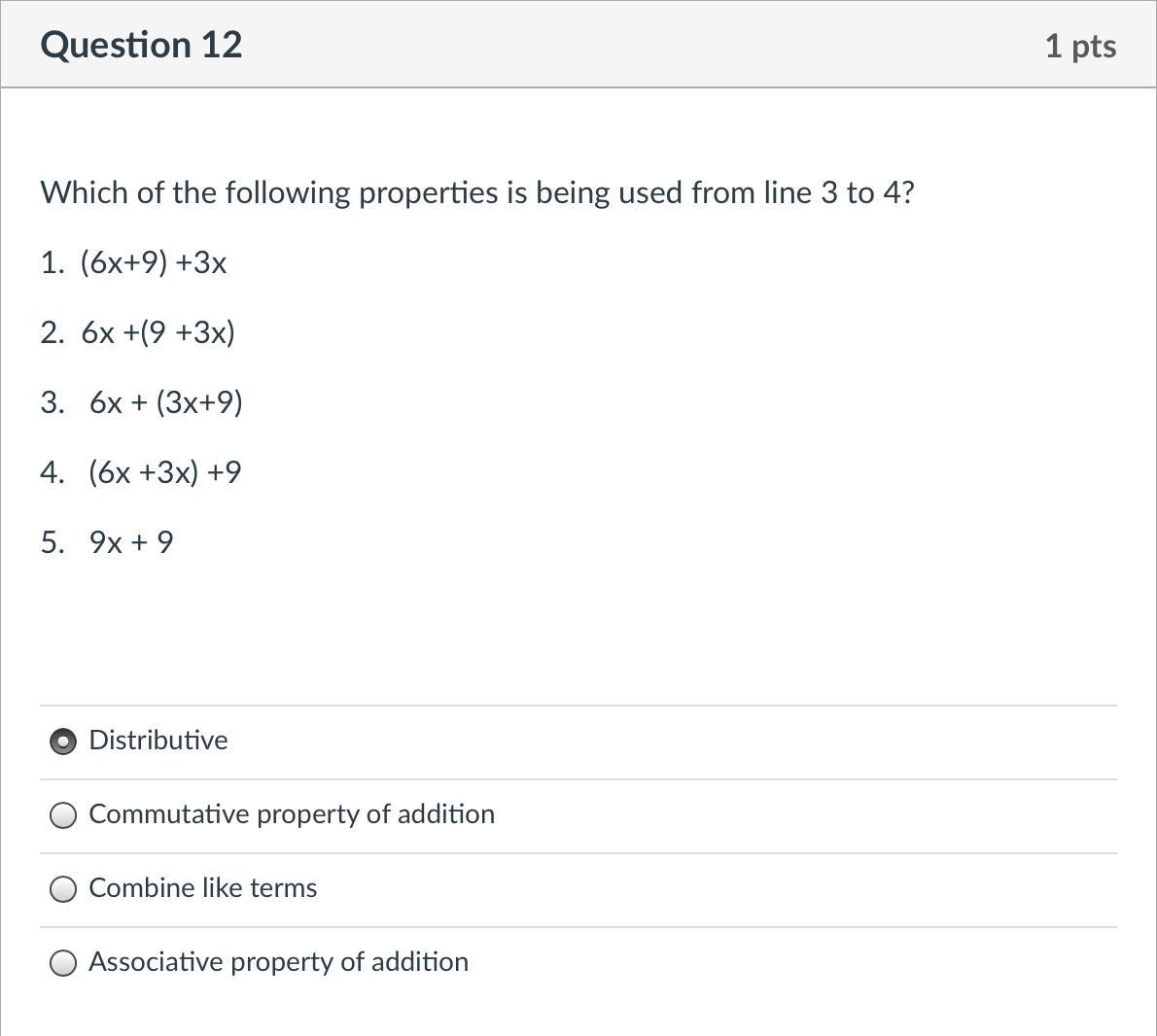1157x1036 pixels.
Task: Click the list number '5.' beside the last expression
Action: (x=53, y=542)
